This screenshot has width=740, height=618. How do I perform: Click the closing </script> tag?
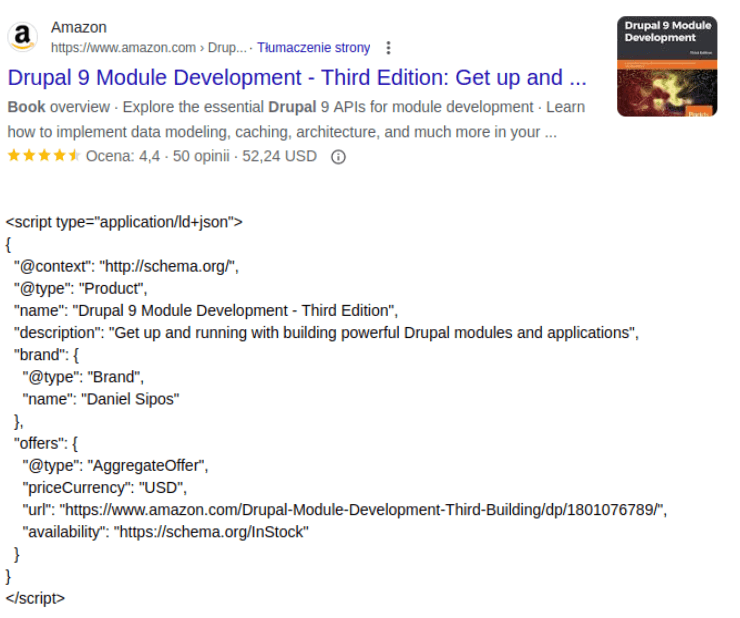pyautogui.click(x=35, y=598)
